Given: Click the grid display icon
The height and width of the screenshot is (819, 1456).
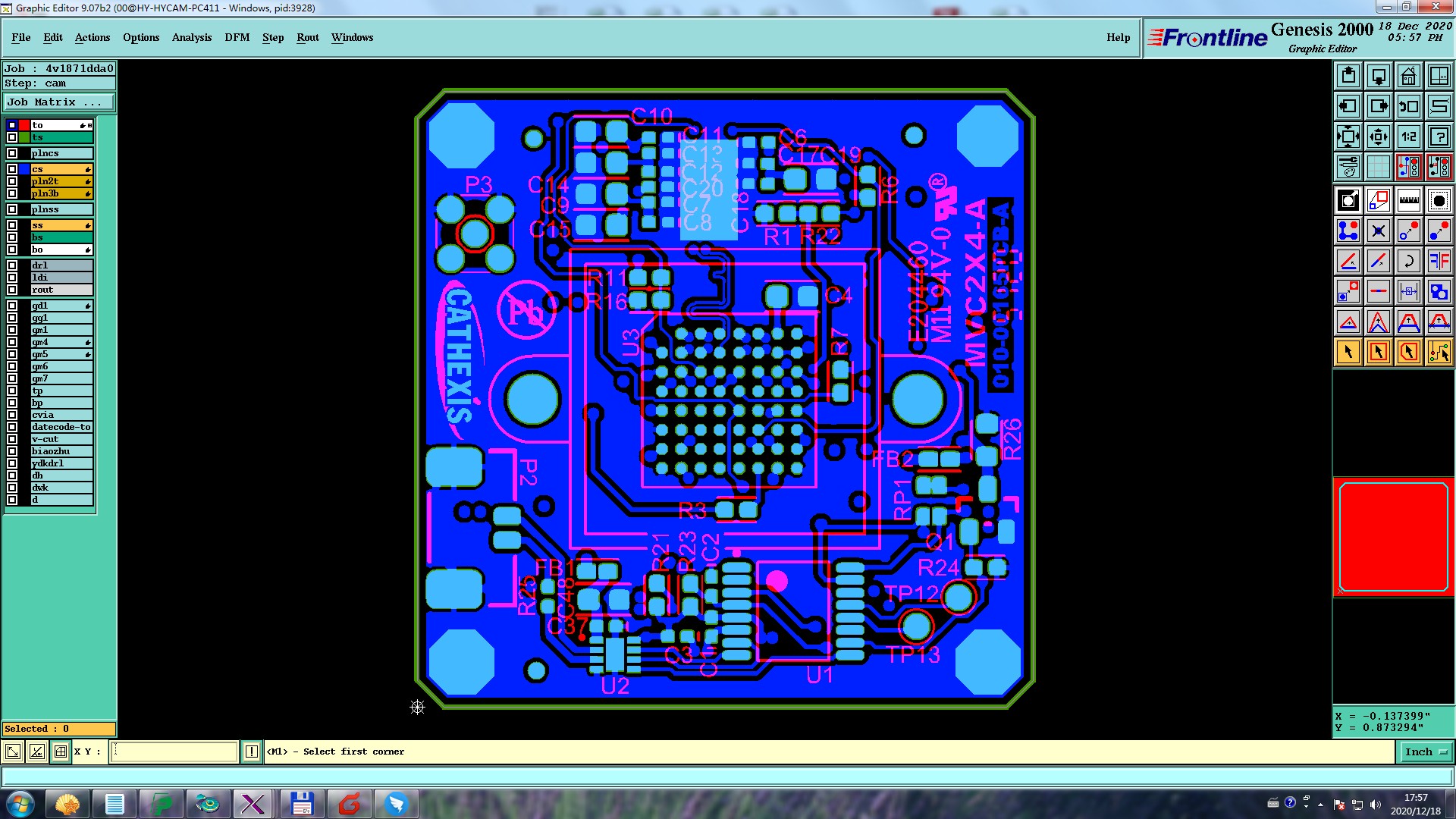Looking at the screenshot, I should point(1378,167).
